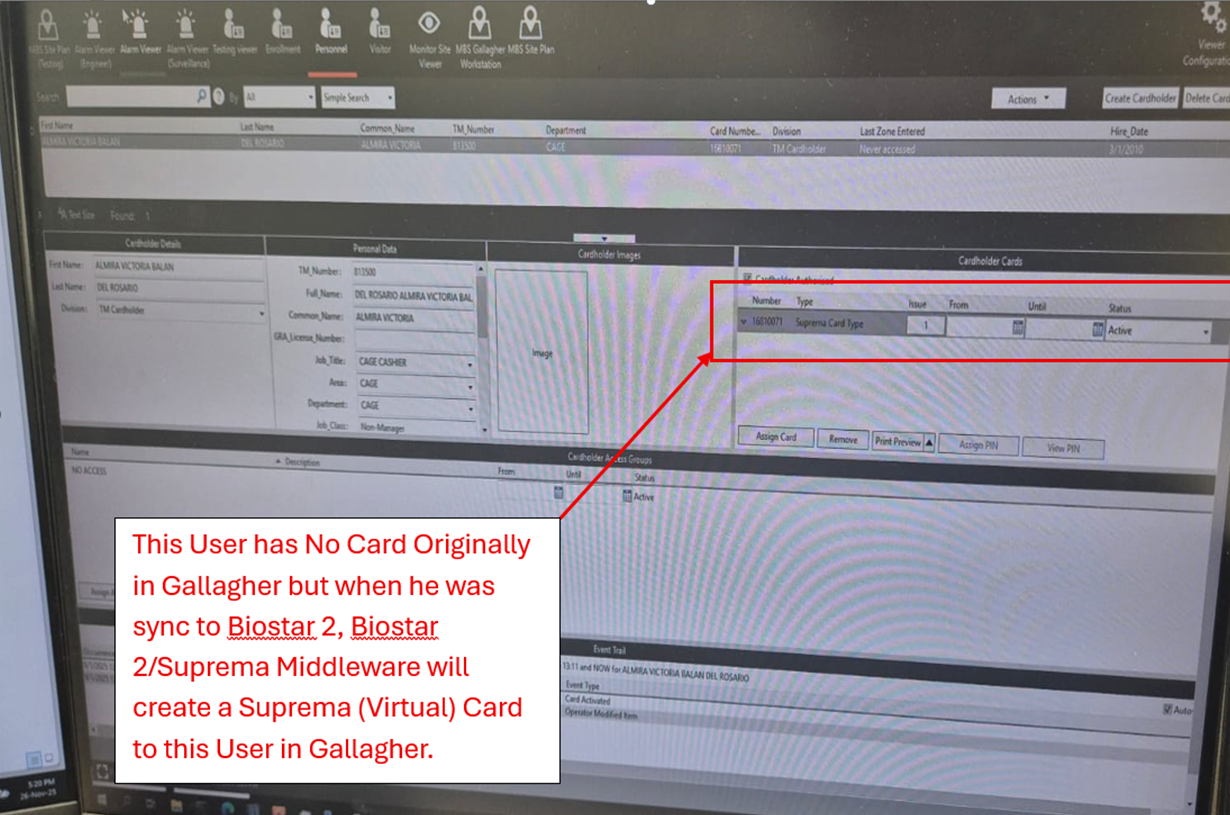The image size is (1230, 815).
Task: Click the Print Preview button
Action: point(897,442)
